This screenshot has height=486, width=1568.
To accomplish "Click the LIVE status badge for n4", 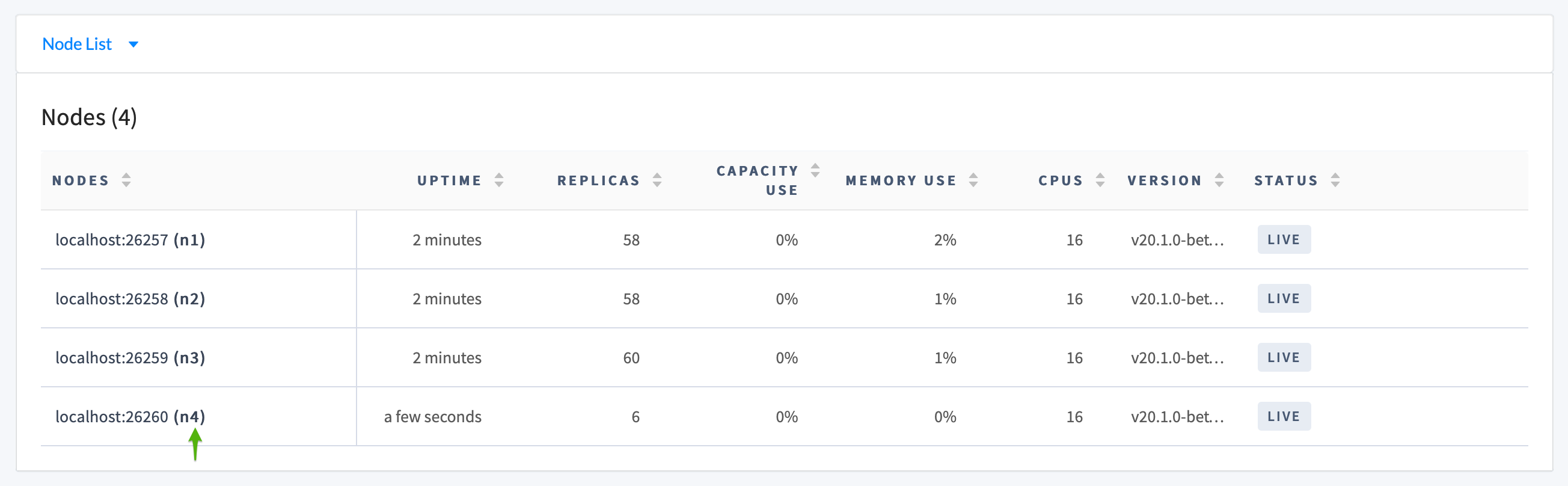I will click(x=1284, y=417).
